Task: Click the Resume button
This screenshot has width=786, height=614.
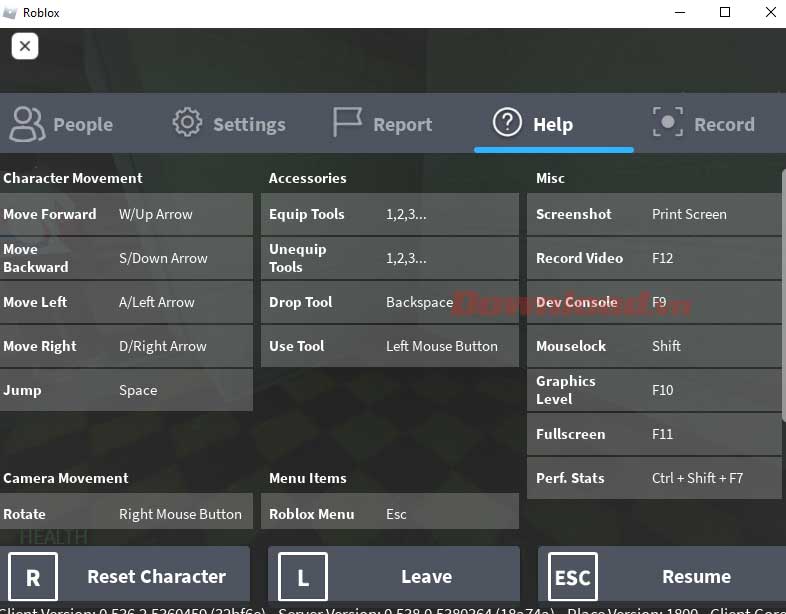Action: [x=662, y=574]
